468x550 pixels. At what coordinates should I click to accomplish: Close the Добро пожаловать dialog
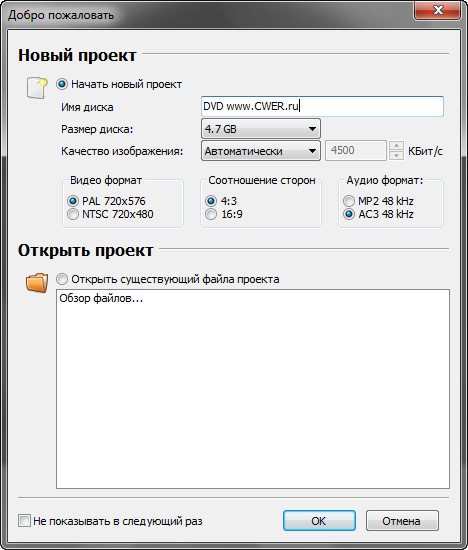(437, 10)
